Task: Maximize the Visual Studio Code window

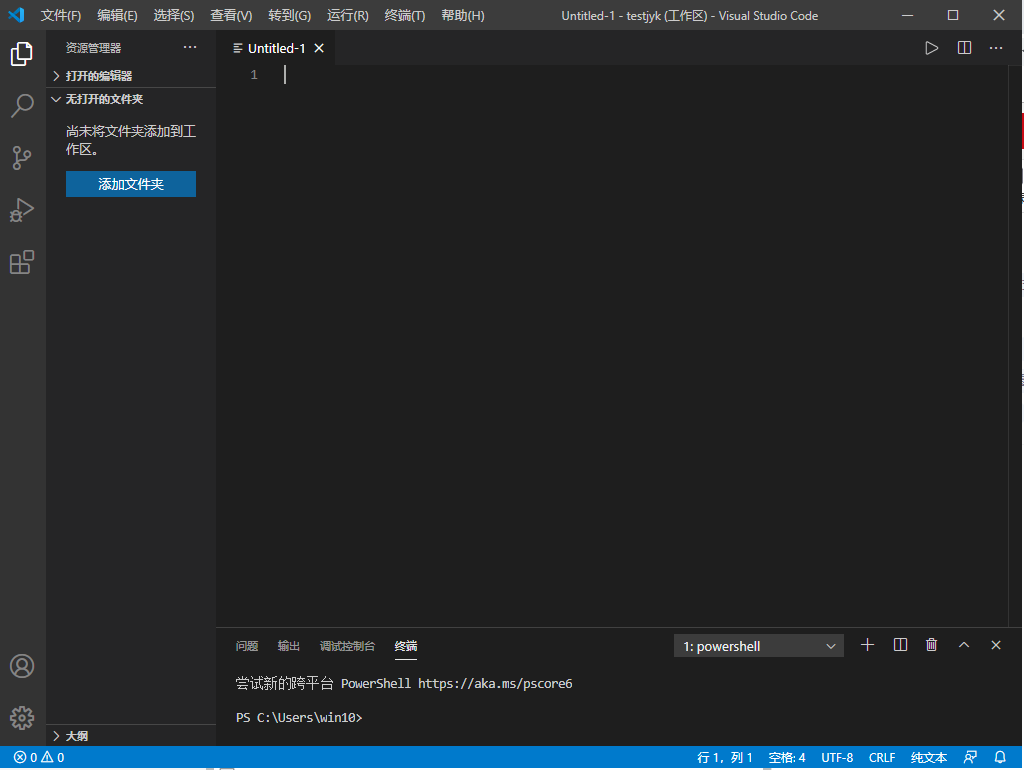Action: click(953, 15)
